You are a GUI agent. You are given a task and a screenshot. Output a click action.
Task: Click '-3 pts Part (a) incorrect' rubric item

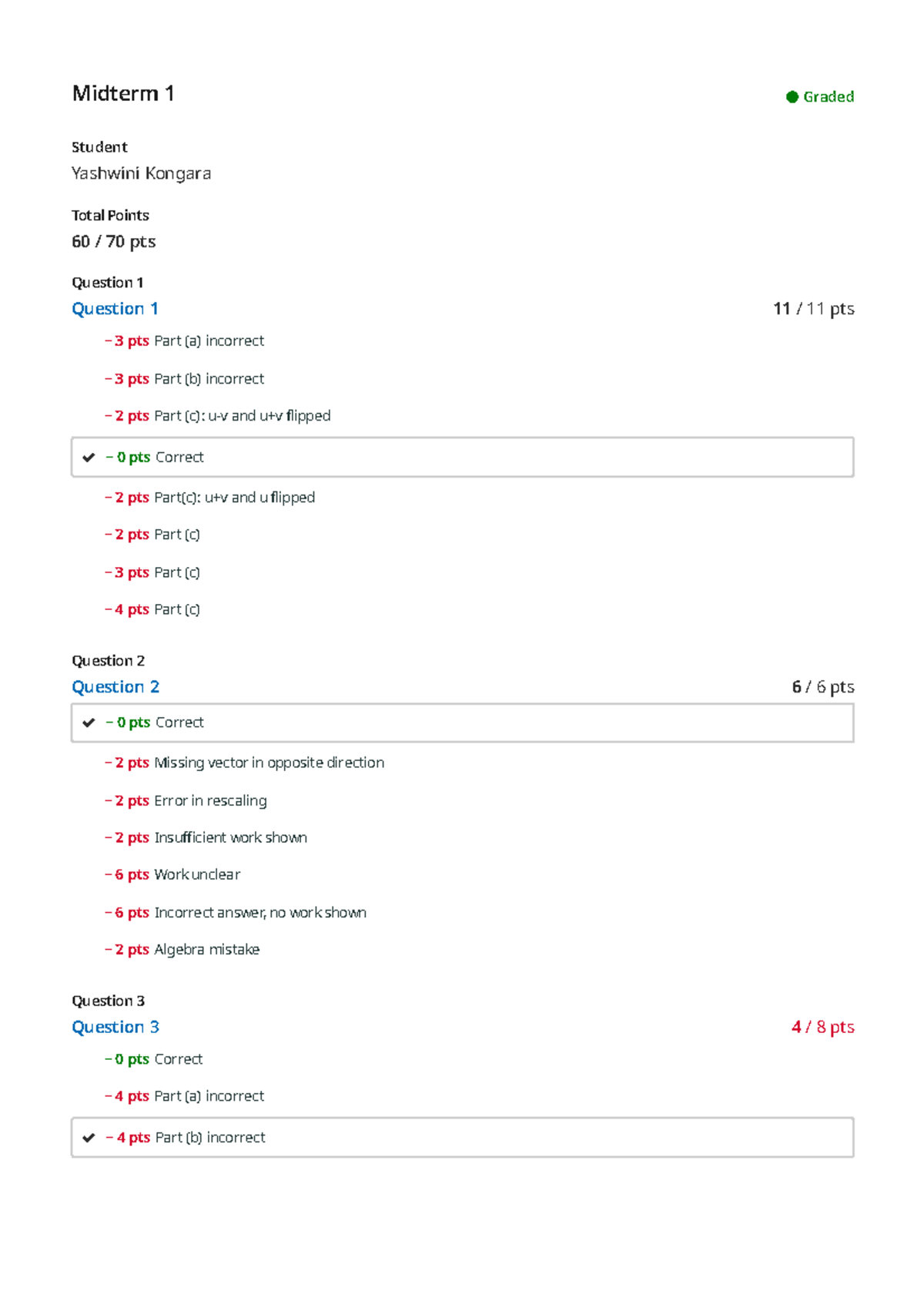click(185, 341)
